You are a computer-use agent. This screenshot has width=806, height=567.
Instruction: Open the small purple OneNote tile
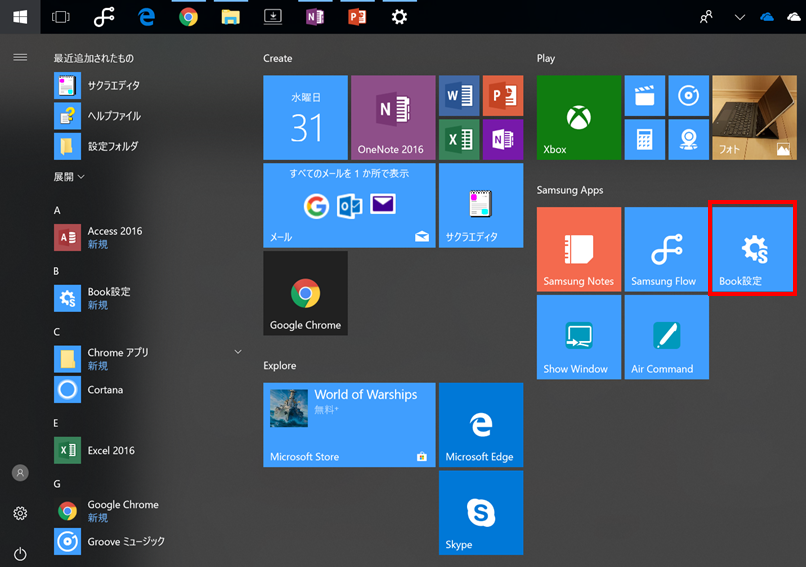[503, 139]
